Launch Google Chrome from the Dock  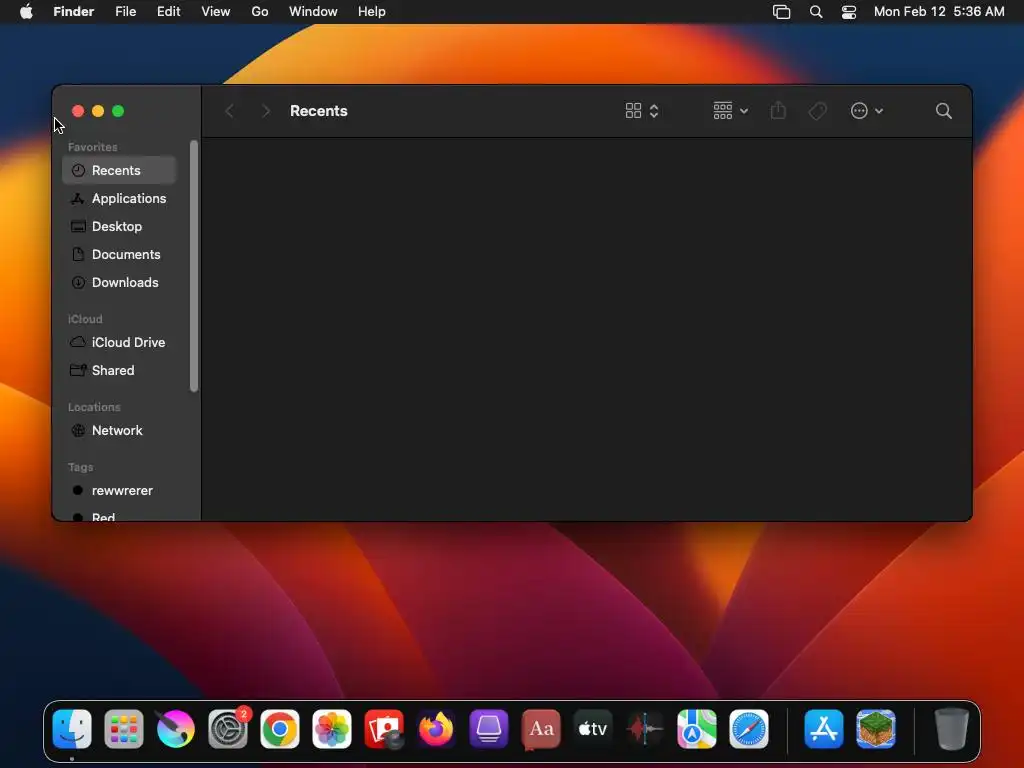click(280, 728)
